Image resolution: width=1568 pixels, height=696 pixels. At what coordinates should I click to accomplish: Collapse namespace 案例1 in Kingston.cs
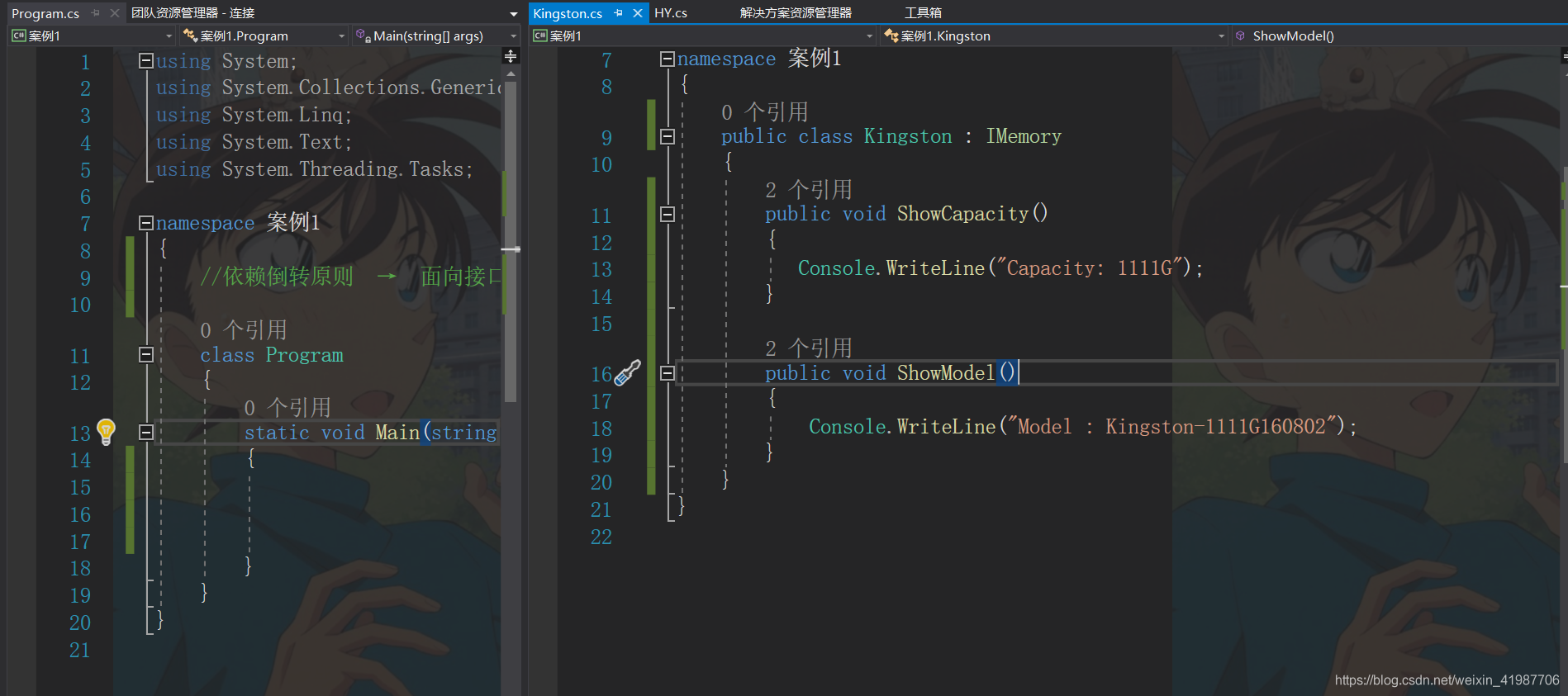(668, 59)
